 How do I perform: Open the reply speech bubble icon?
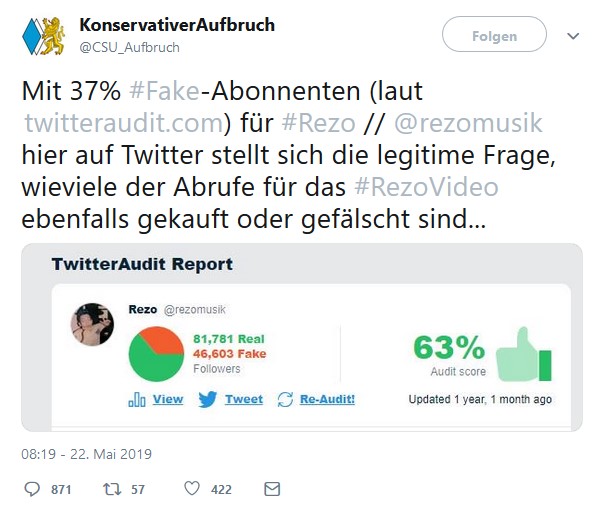pyautogui.click(x=32, y=489)
